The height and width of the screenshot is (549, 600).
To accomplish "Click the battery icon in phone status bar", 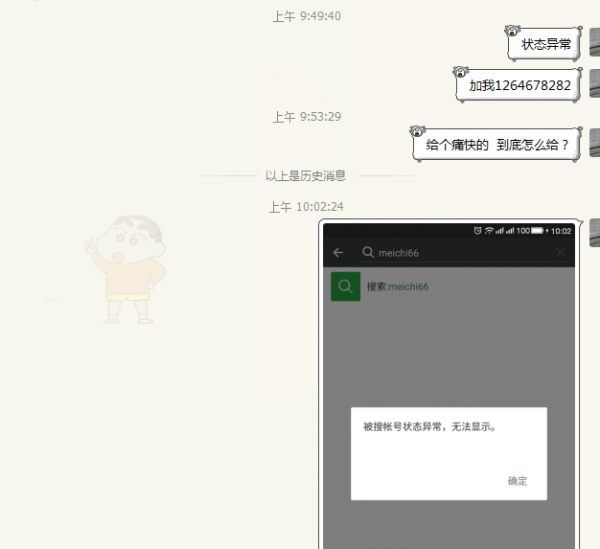I will [x=537, y=230].
